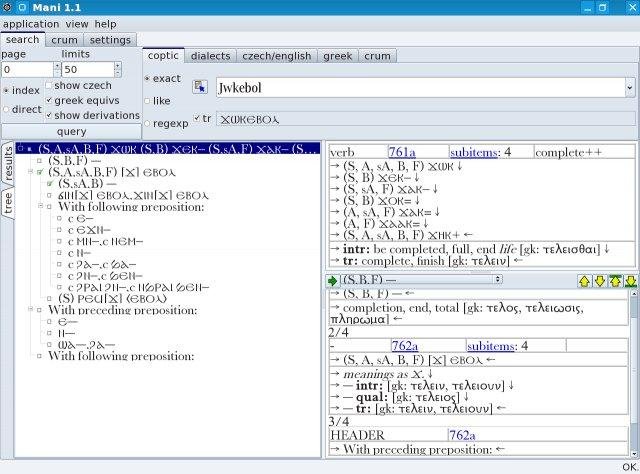Click the green go-arrow icon beside subitem combo

tap(332, 281)
